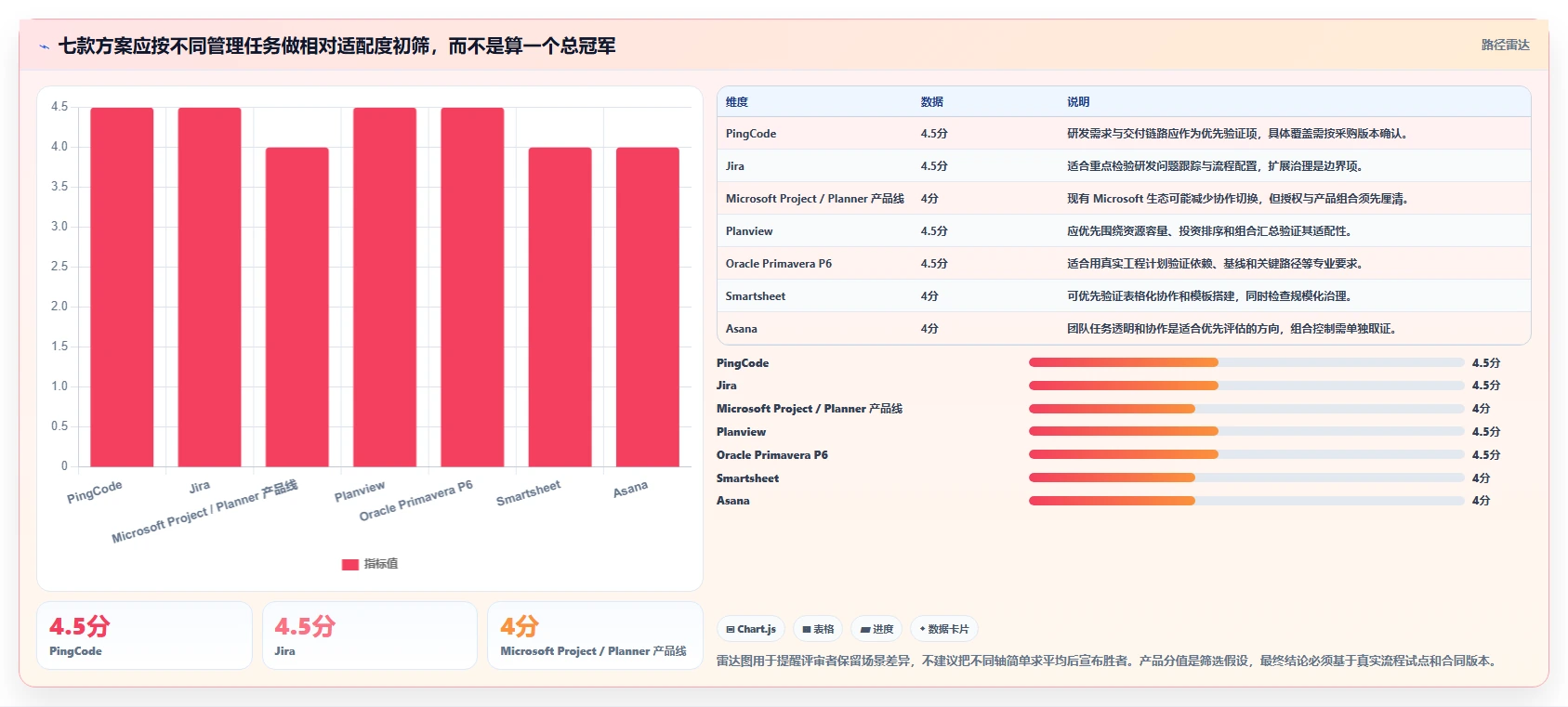The image size is (1568, 707).
Task: Click the Planview cell in the table
Action: coord(749,231)
